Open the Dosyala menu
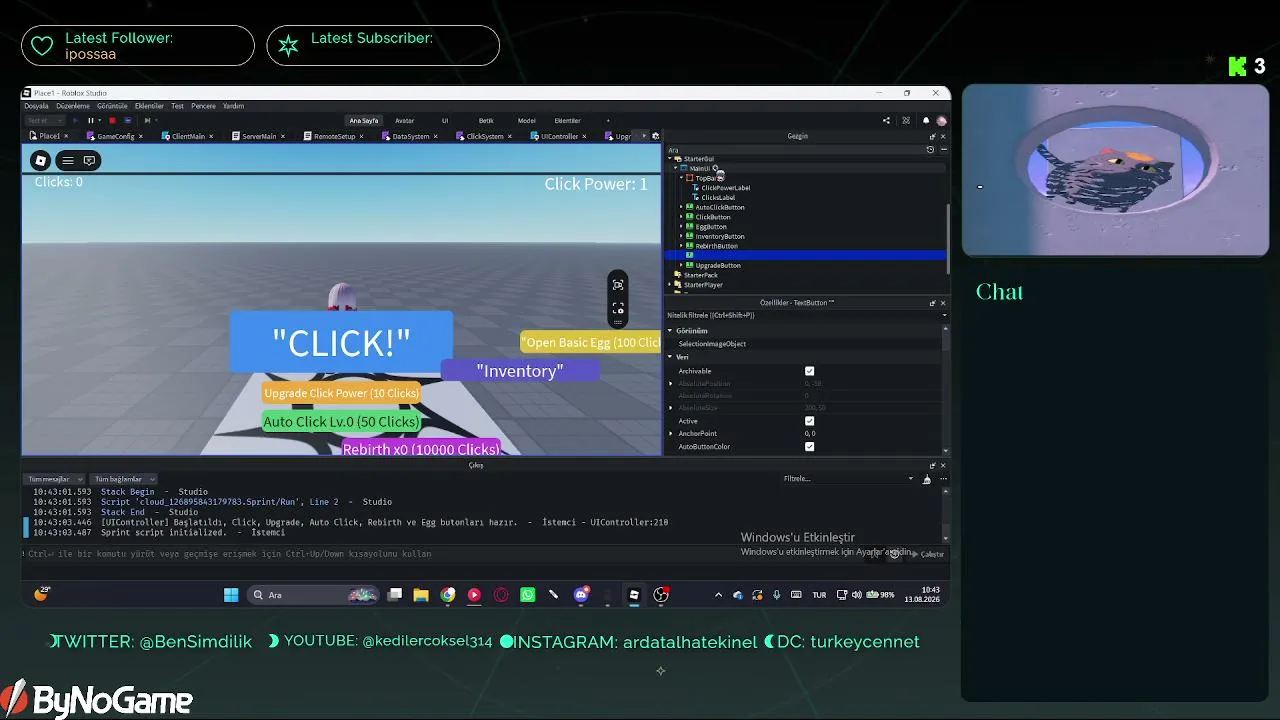Screen dimensions: 1280x720 [36, 106]
